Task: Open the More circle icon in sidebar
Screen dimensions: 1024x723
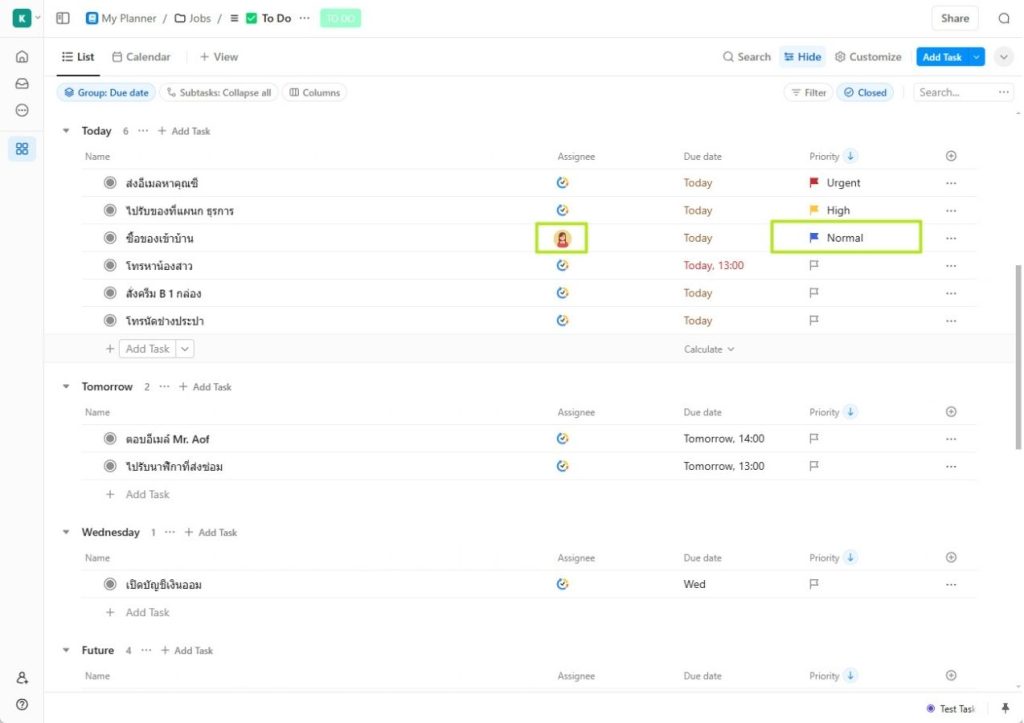Action: (x=22, y=110)
